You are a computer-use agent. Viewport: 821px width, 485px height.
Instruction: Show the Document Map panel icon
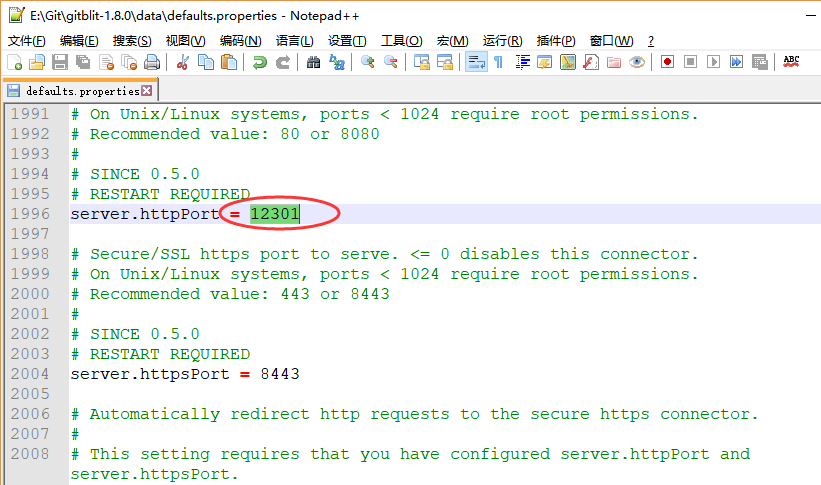568,62
